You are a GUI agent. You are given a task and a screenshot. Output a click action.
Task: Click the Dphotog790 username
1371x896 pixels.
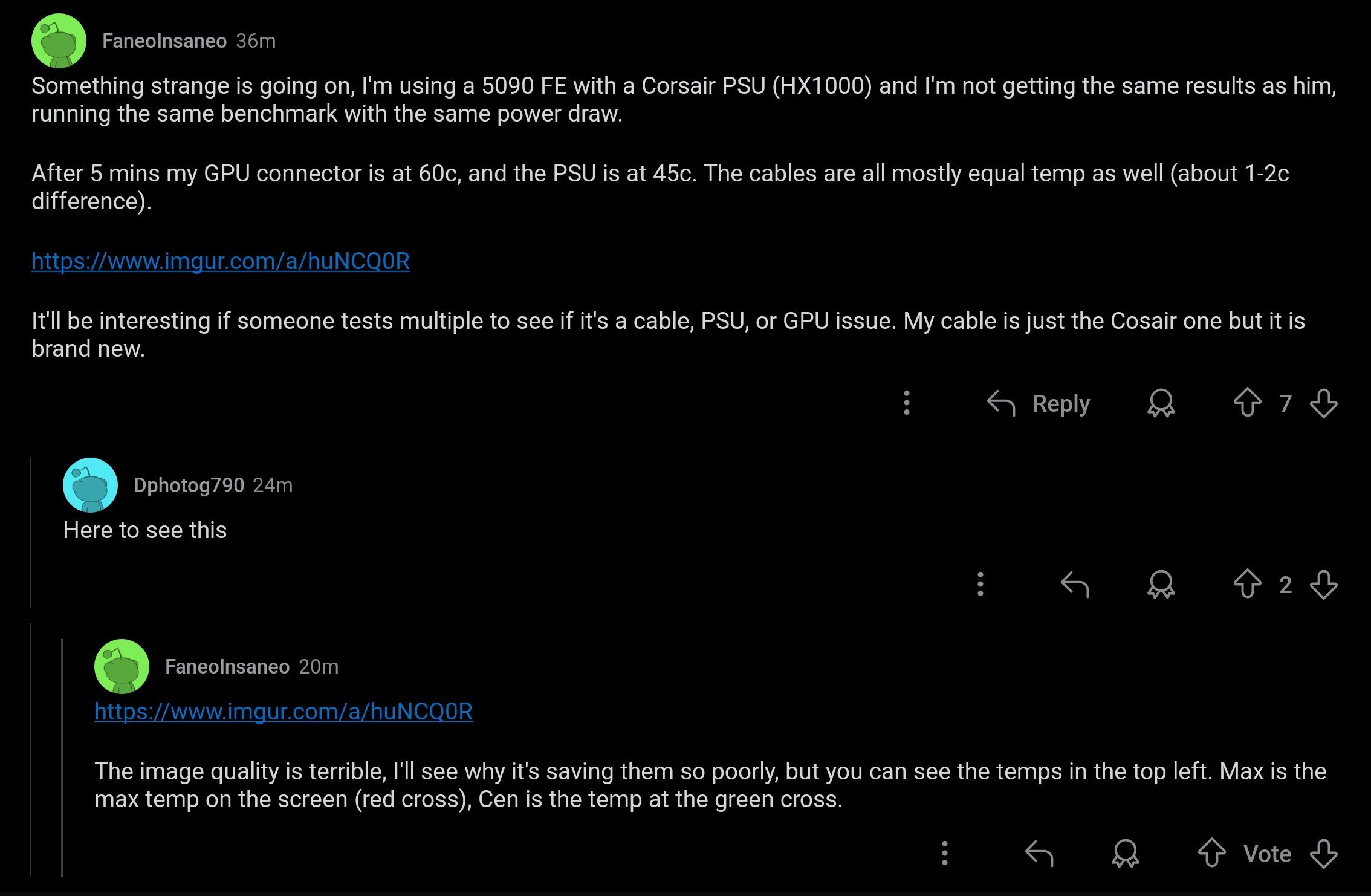click(189, 485)
